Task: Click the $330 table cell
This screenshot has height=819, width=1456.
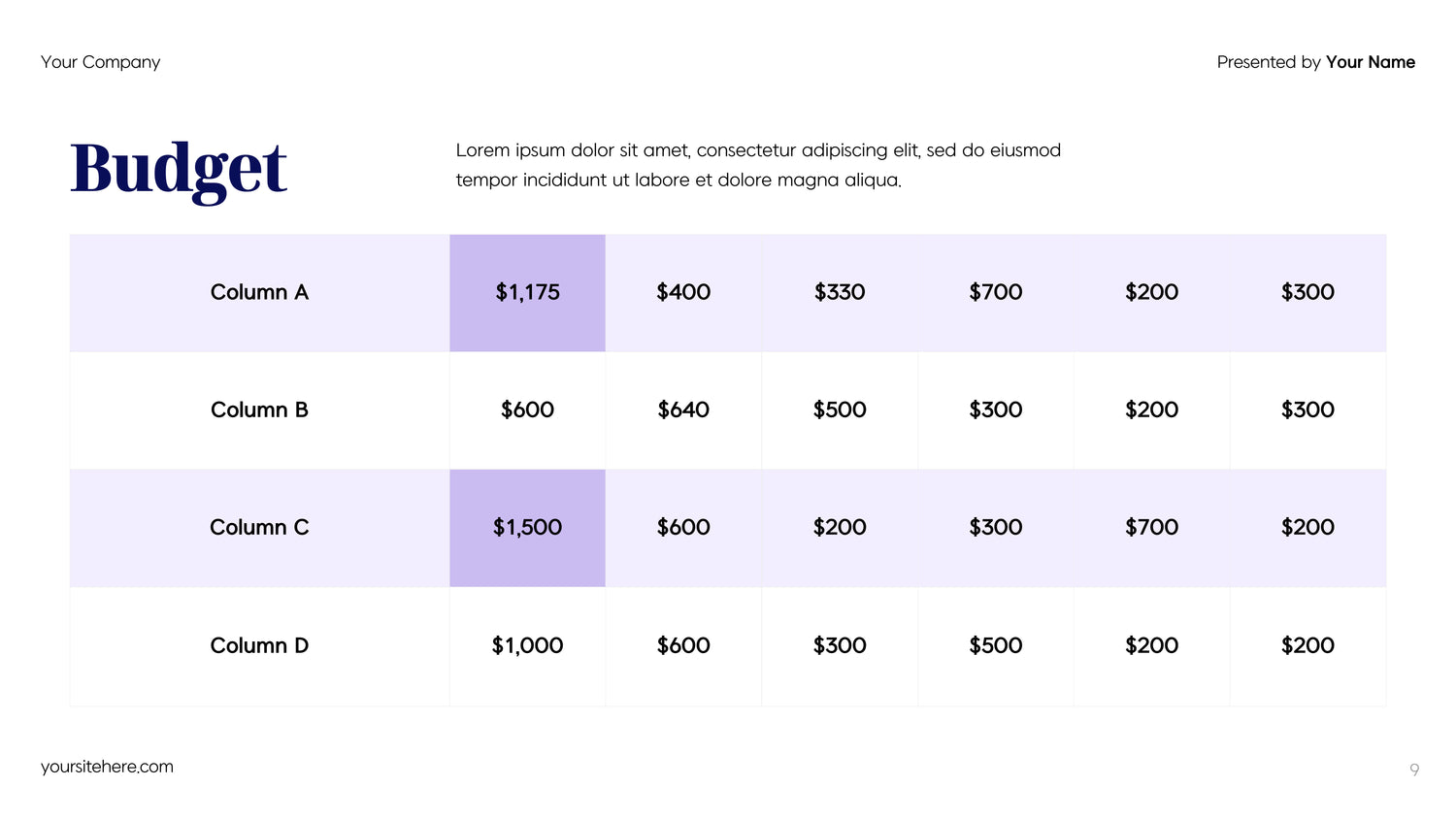Action: click(x=840, y=292)
